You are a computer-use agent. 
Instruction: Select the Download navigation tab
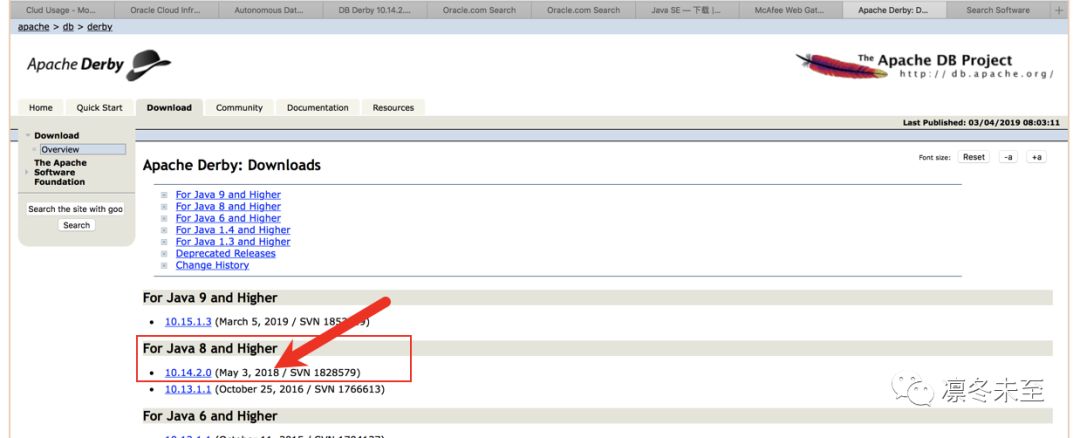point(169,107)
